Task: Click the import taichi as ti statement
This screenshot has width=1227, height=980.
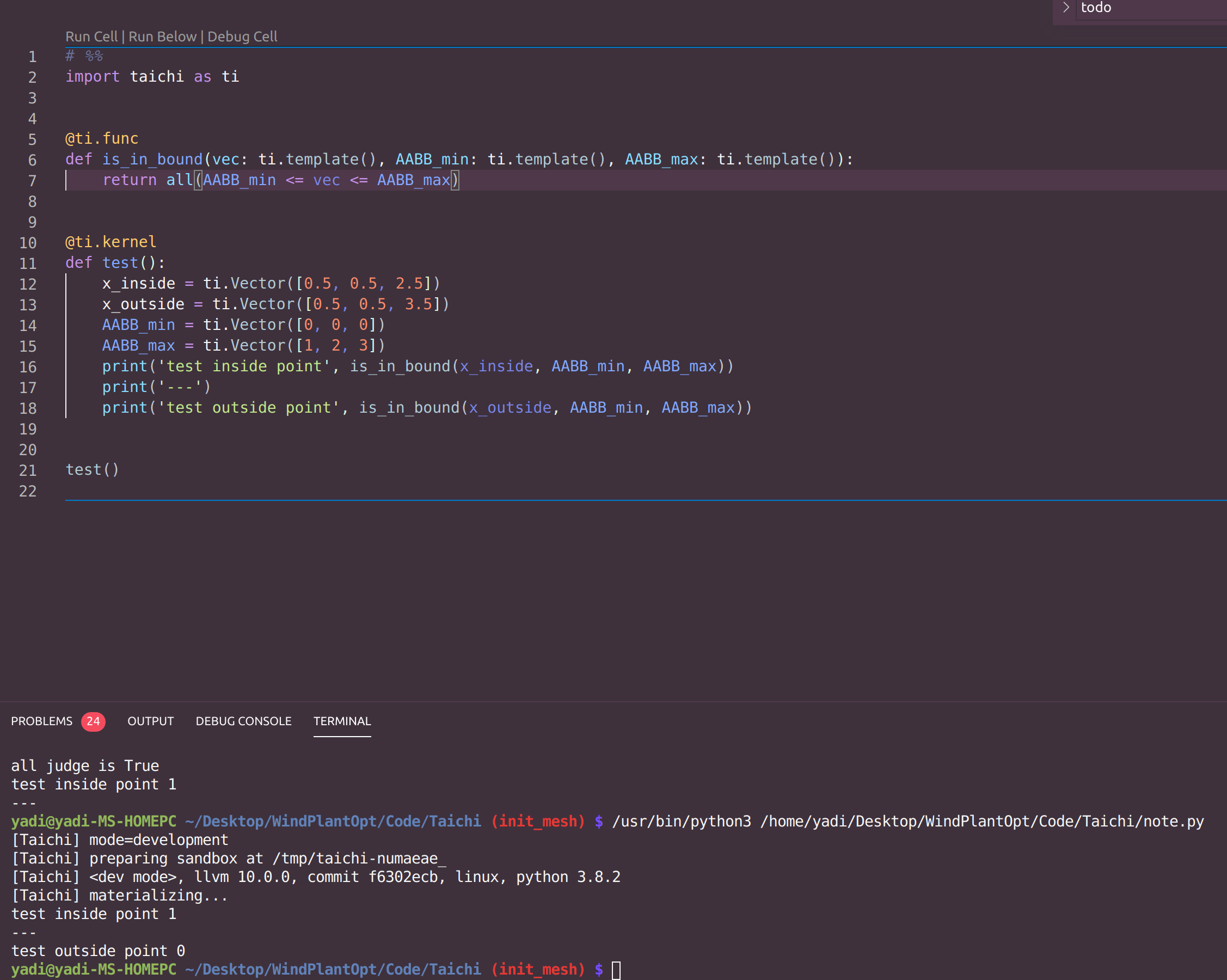Action: pos(152,76)
